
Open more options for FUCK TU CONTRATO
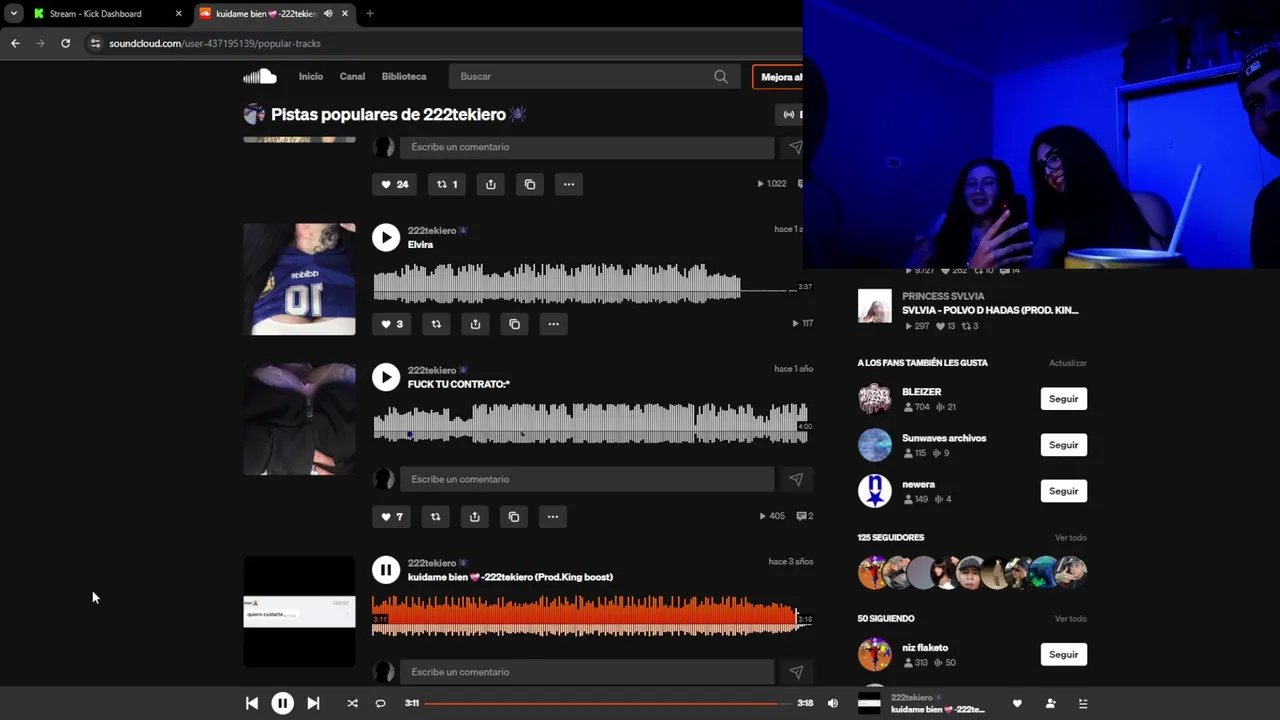[553, 517]
